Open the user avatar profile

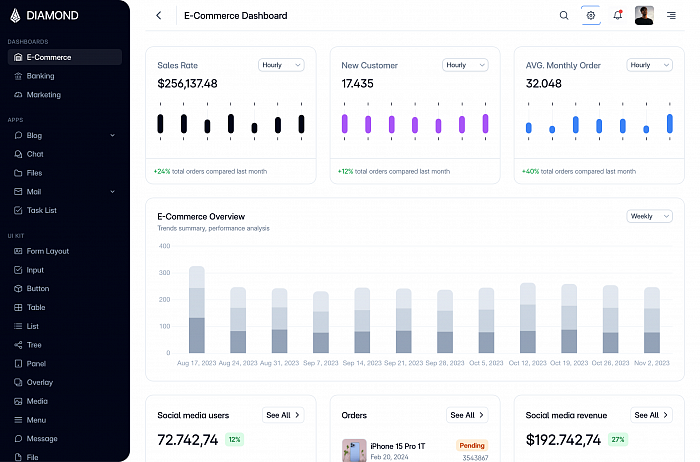click(644, 16)
